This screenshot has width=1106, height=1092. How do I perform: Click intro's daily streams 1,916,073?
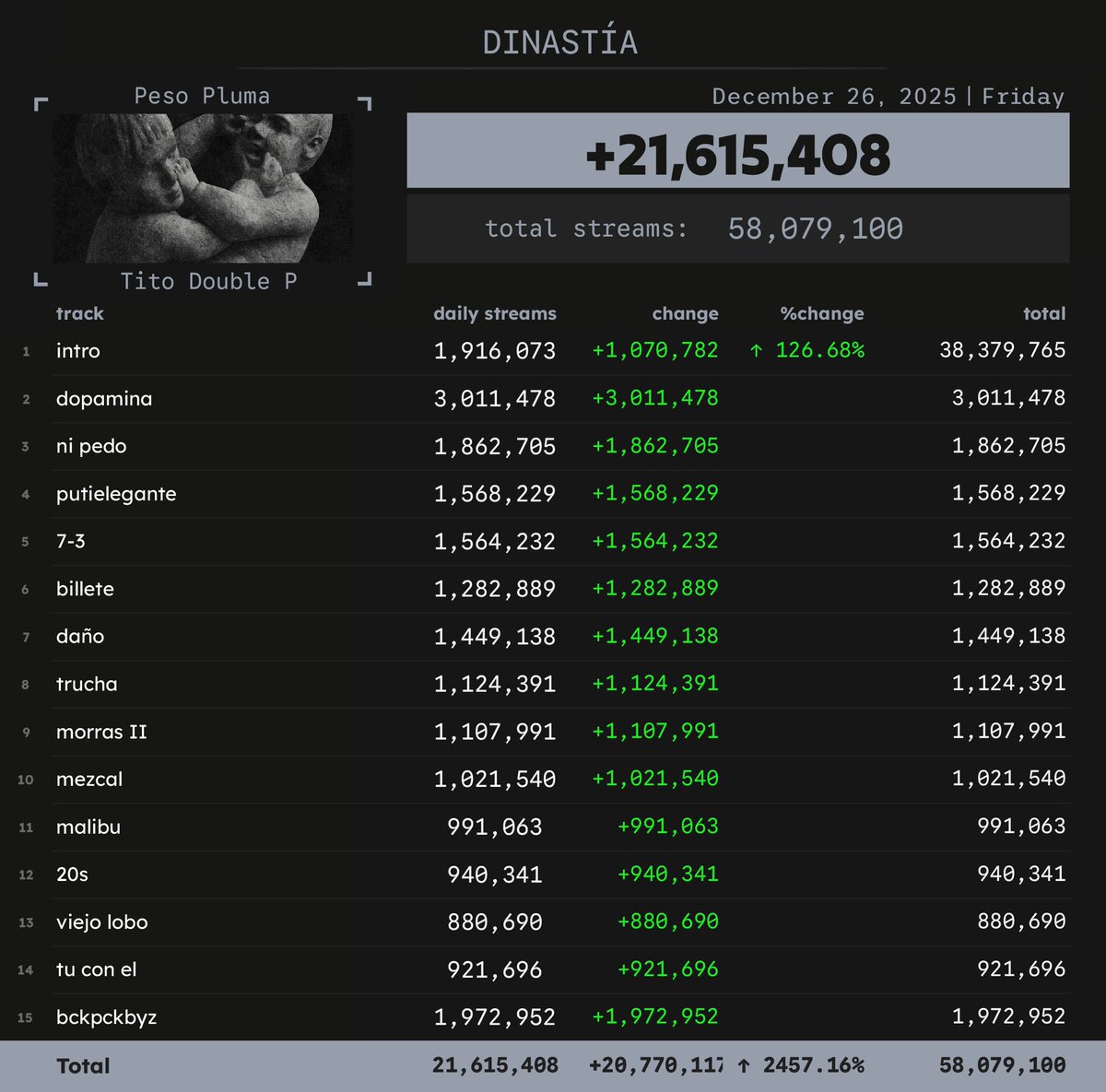tap(495, 351)
